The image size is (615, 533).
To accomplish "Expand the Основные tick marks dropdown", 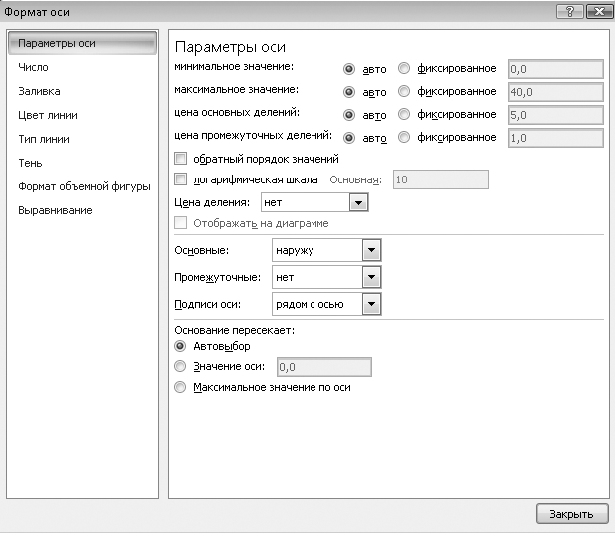I will point(371,250).
